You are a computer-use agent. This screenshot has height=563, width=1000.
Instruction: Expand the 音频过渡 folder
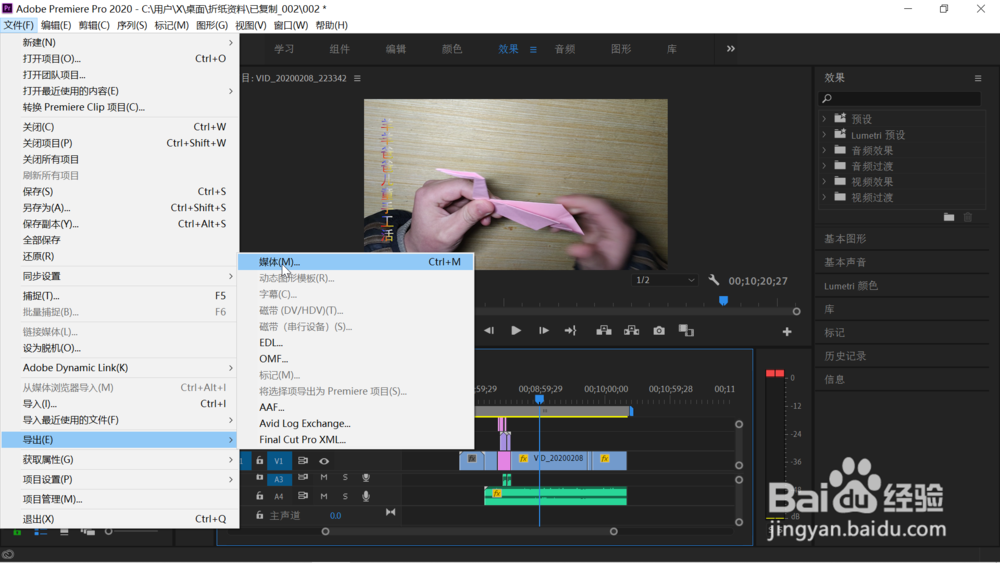[824, 166]
